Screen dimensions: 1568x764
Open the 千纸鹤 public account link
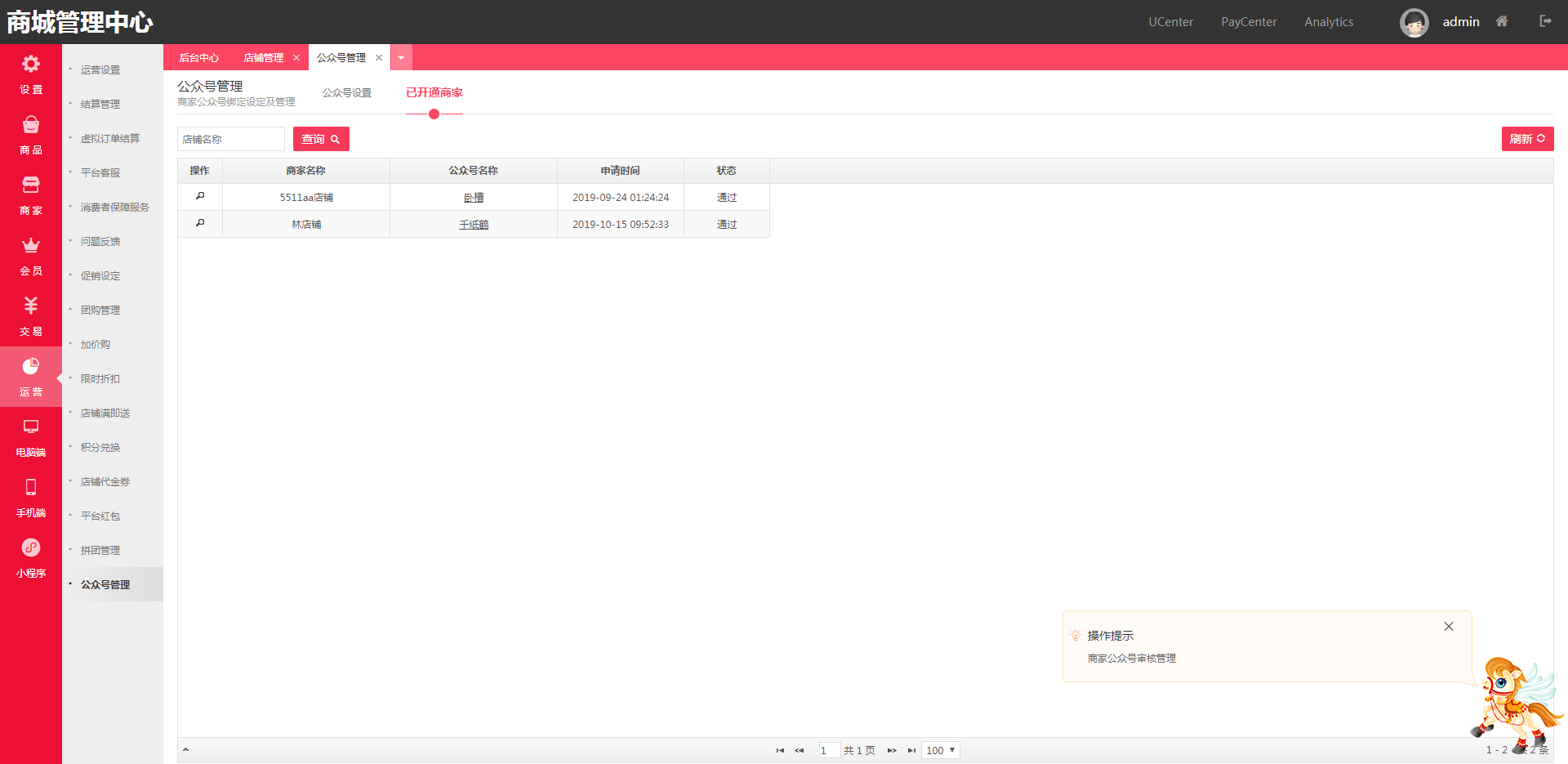(474, 224)
